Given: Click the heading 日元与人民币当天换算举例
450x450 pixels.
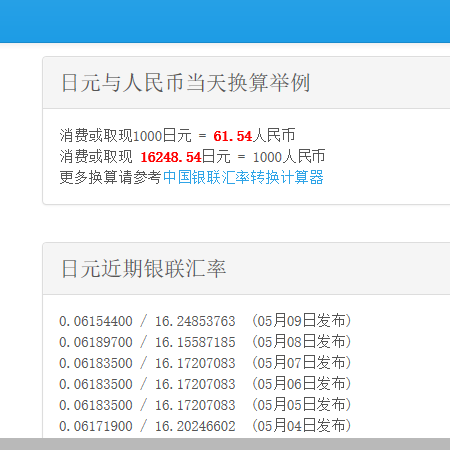Looking at the screenshot, I should click(186, 83).
